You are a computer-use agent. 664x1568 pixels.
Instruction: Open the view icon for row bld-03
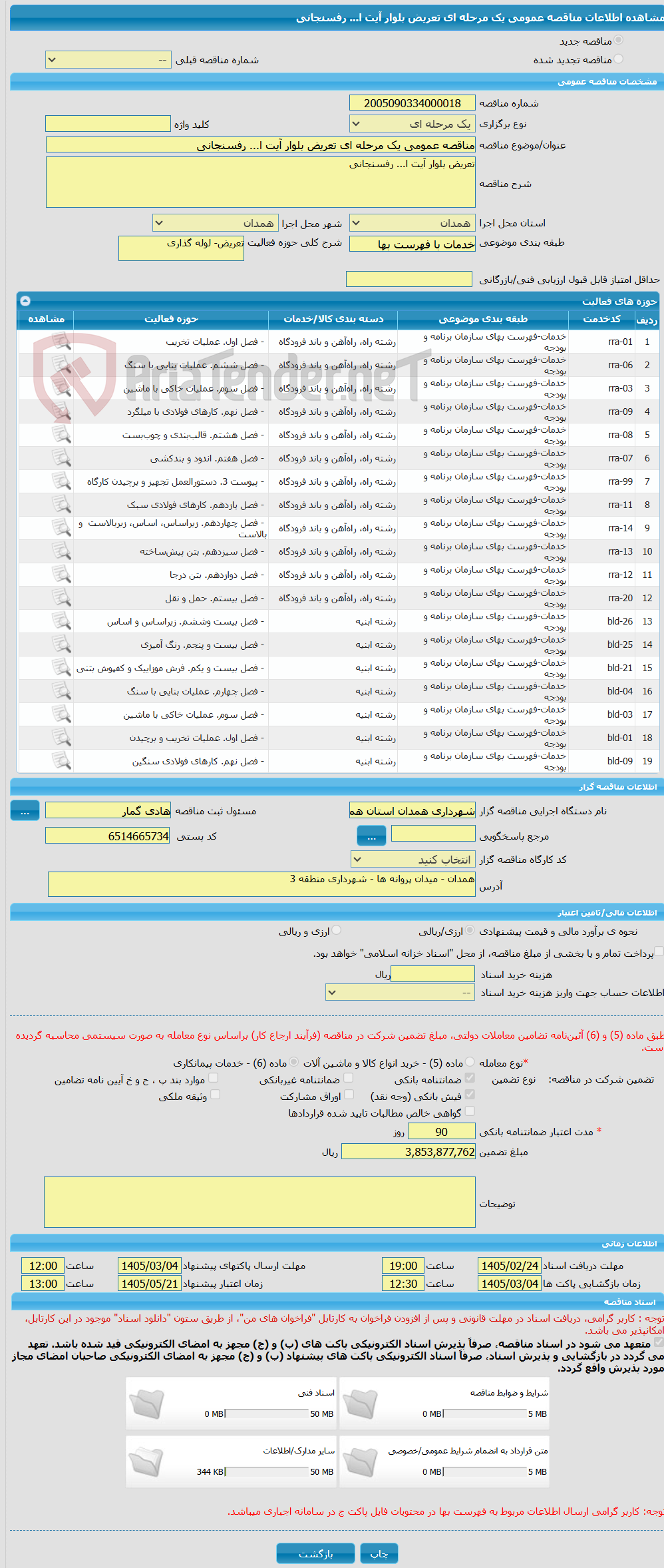coord(61,714)
